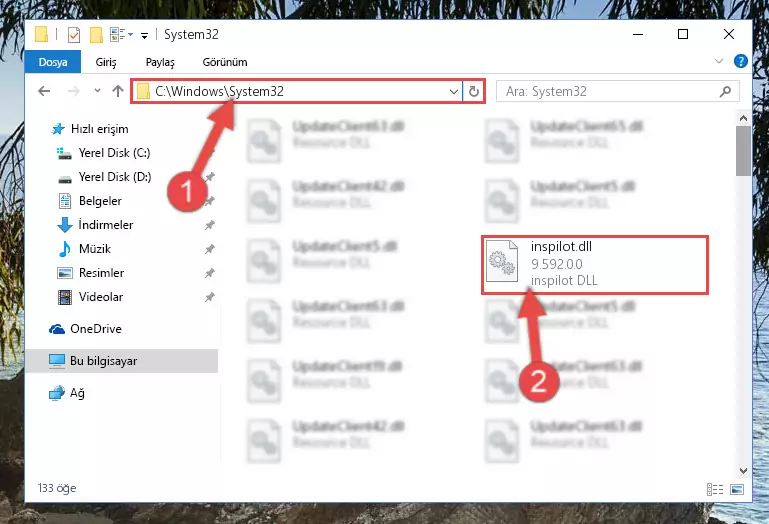The image size is (769, 524).
Task: Select Bu bilgisayar in the navigation pane
Action: [121, 361]
